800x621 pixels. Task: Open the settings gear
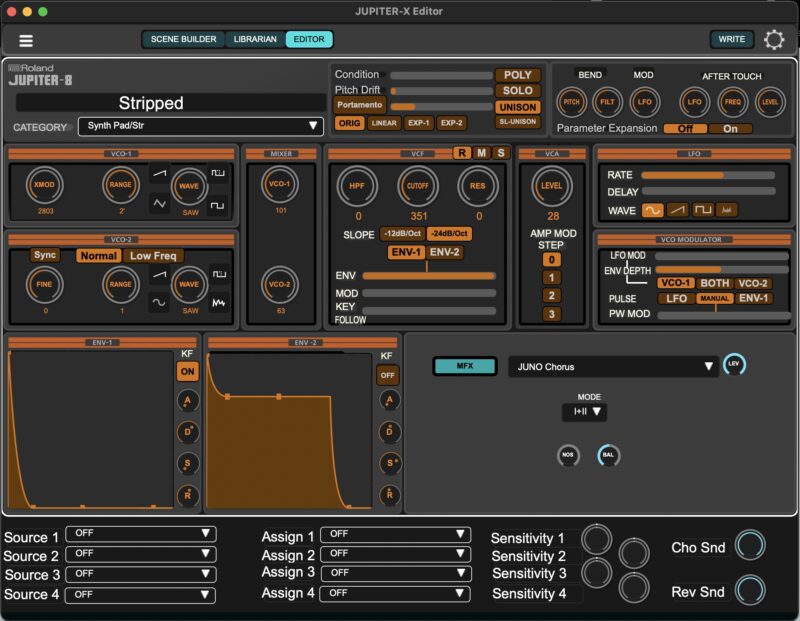tap(773, 40)
